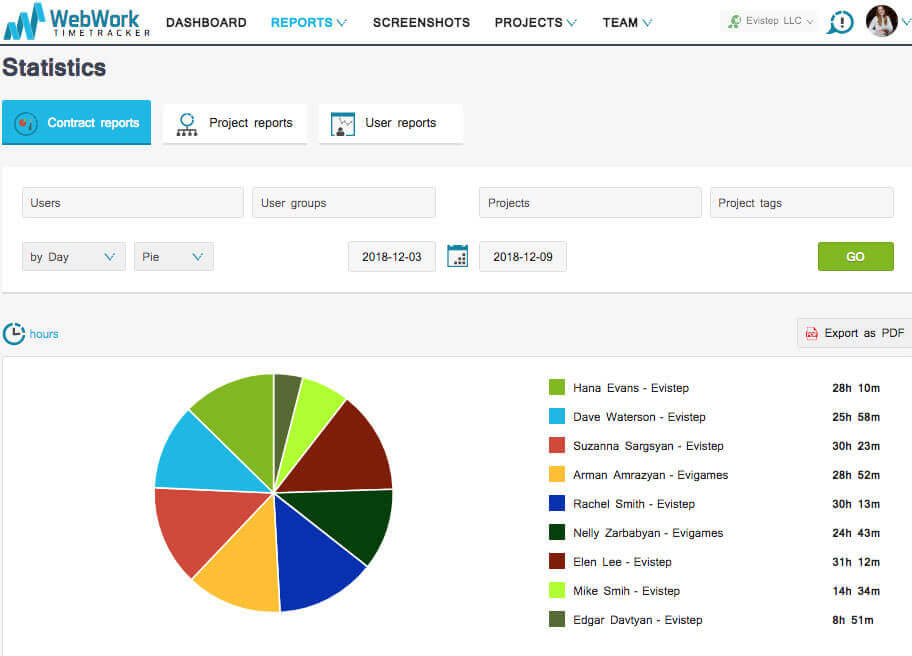Select 'Hana Evans - Evistep' legend label

[x=630, y=388]
